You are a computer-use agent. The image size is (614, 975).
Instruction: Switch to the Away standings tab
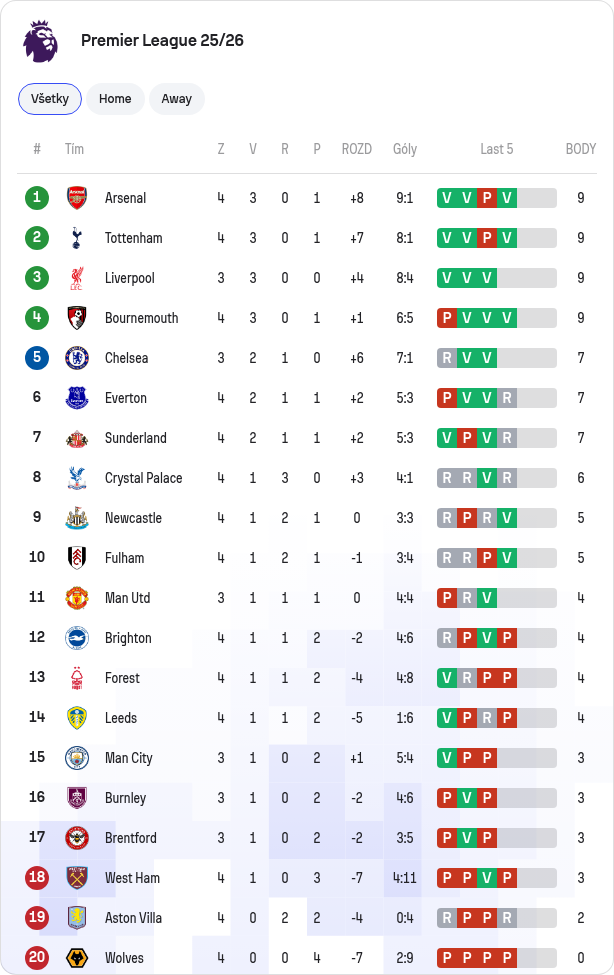177,99
